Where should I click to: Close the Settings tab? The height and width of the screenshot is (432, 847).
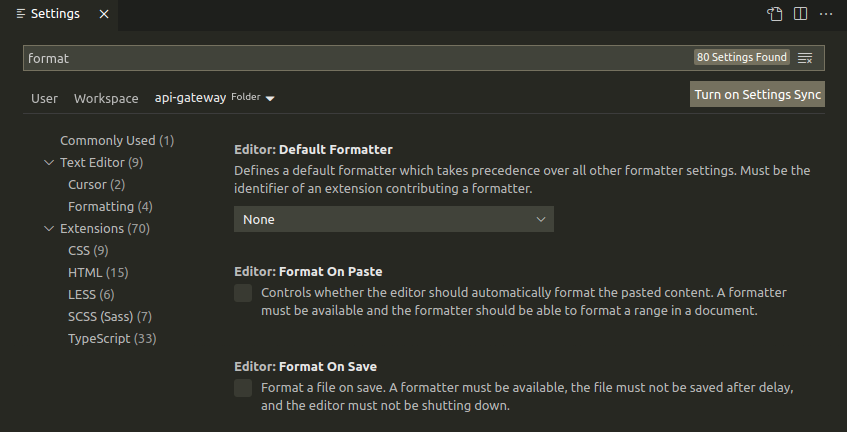pos(104,14)
